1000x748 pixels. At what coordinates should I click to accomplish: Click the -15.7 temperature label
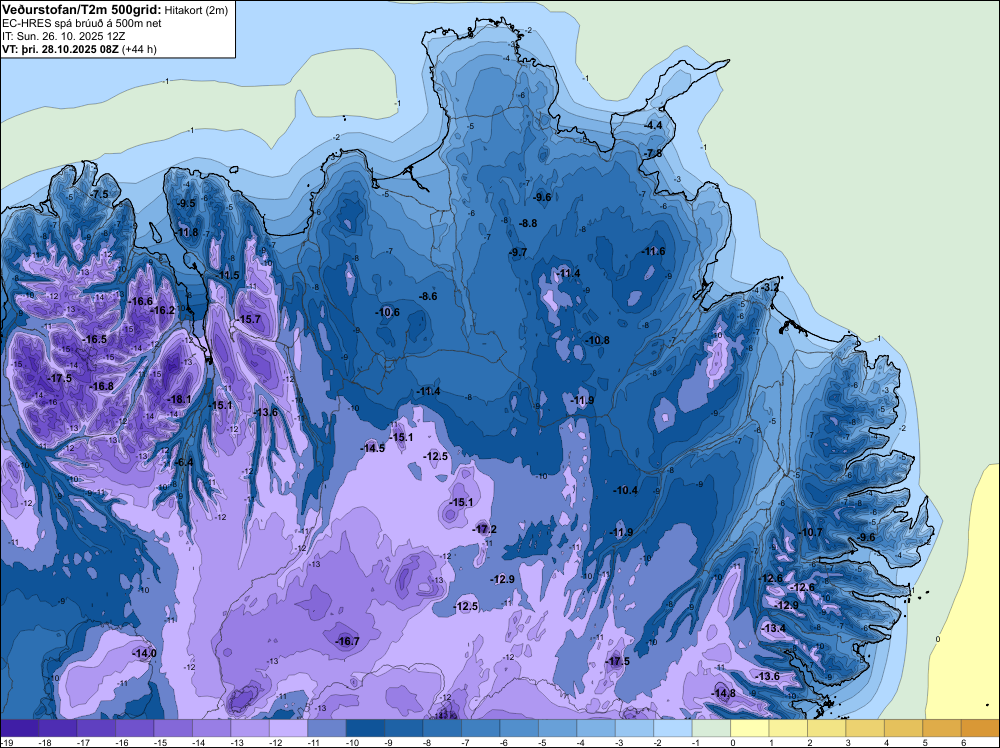tap(248, 319)
